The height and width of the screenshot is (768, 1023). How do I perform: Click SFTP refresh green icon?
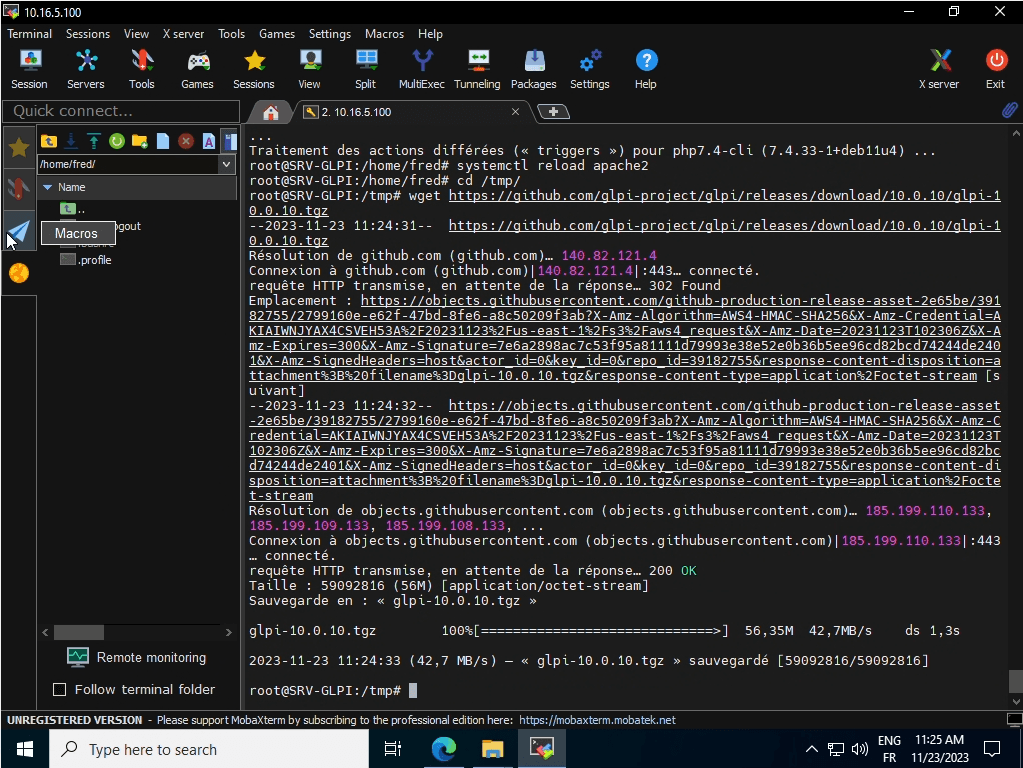(116, 141)
